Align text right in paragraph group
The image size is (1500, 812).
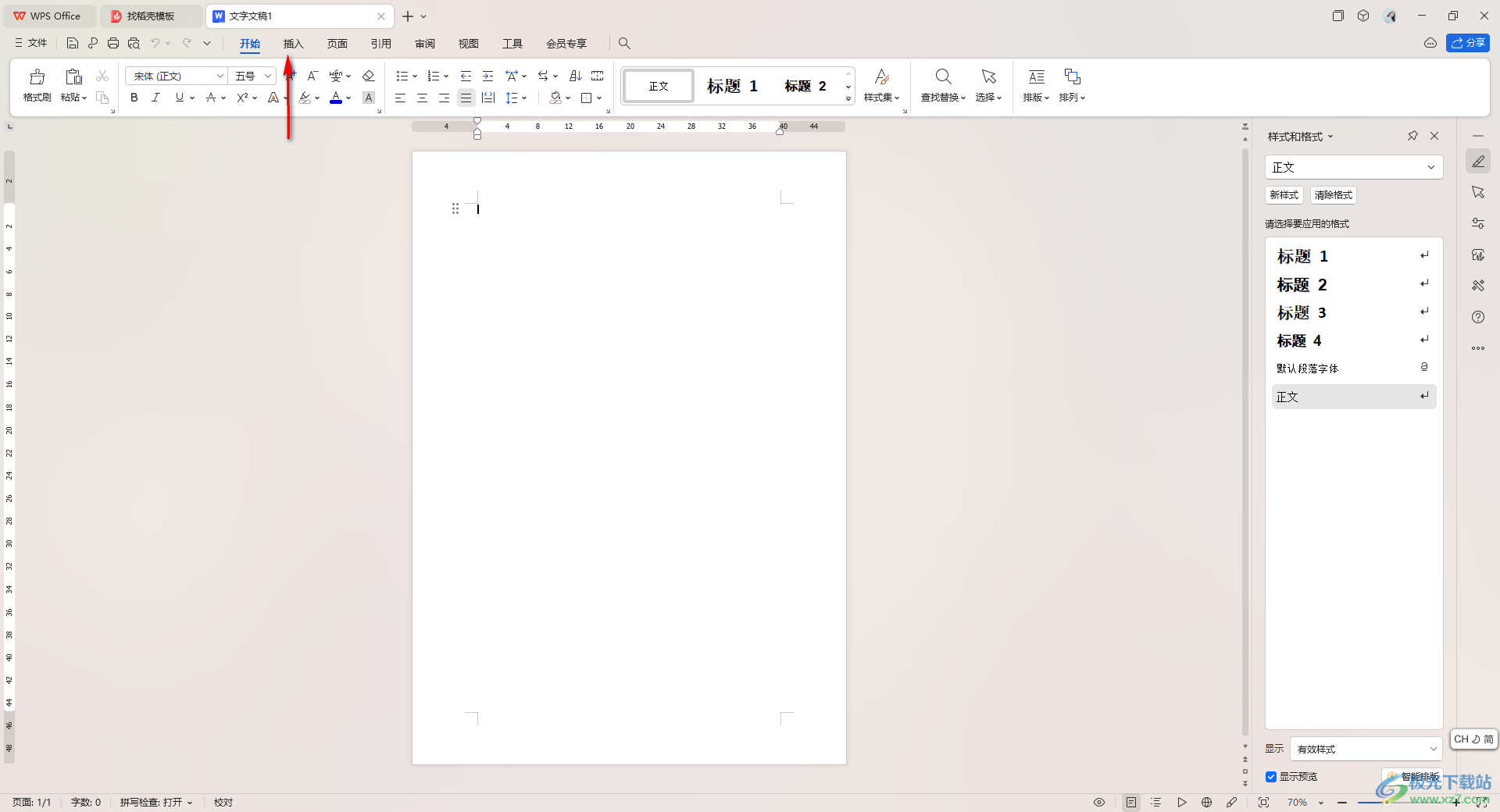click(444, 98)
